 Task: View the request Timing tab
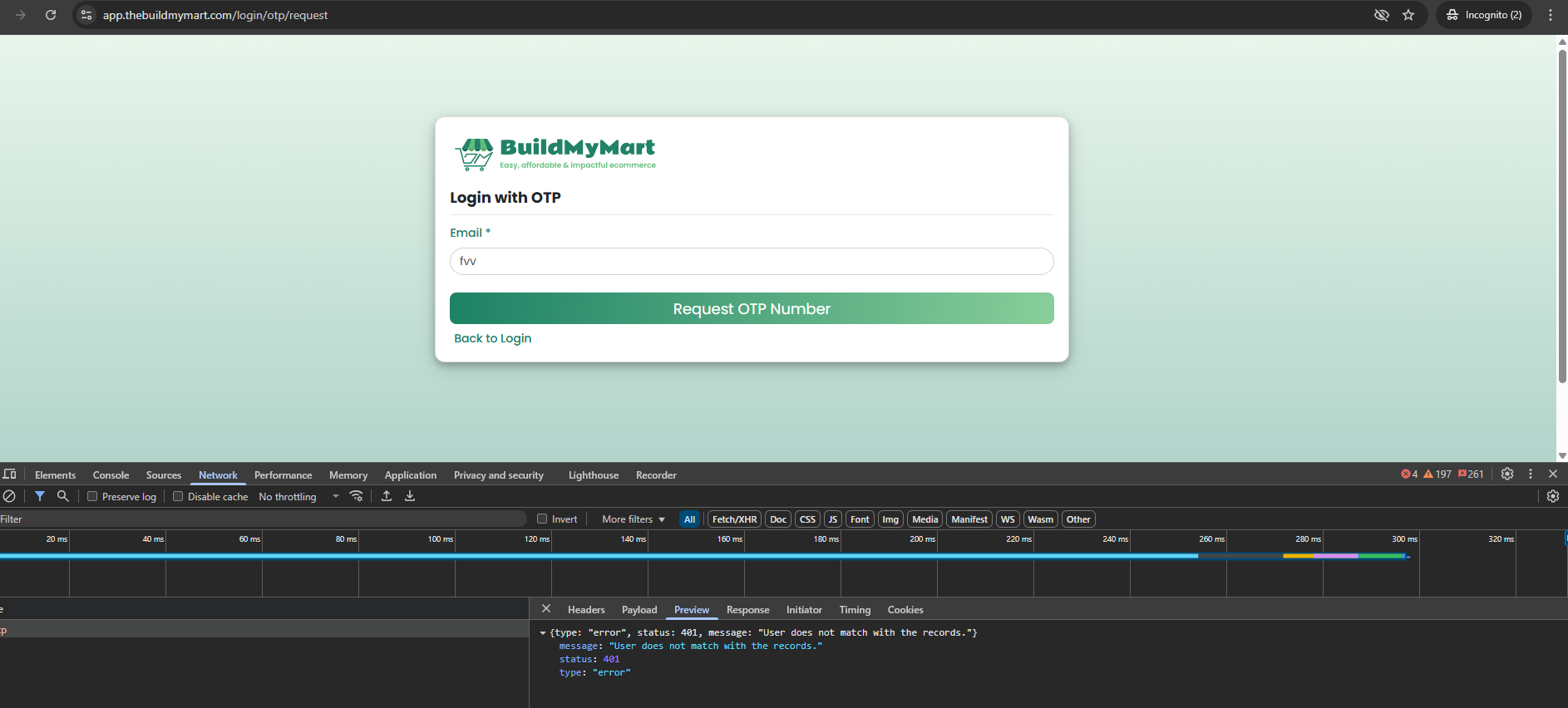click(x=855, y=610)
